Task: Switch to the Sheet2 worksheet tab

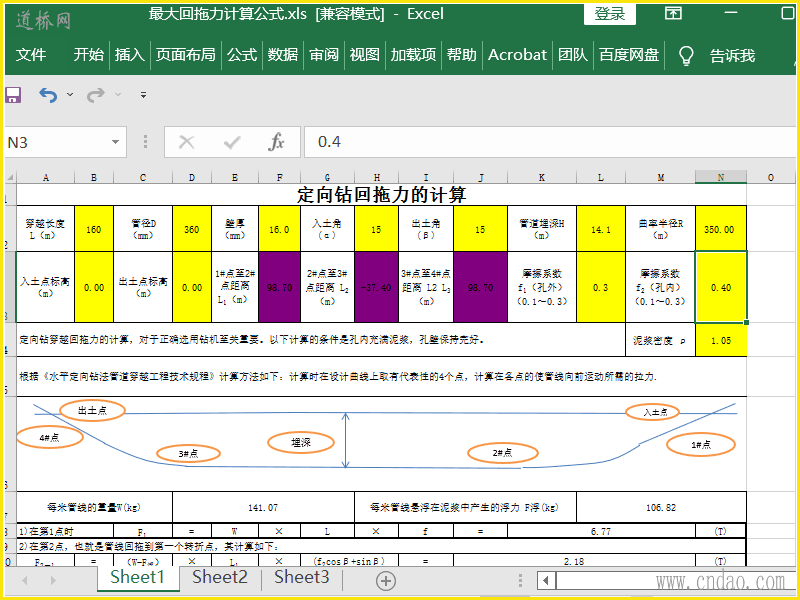Action: 219,577
